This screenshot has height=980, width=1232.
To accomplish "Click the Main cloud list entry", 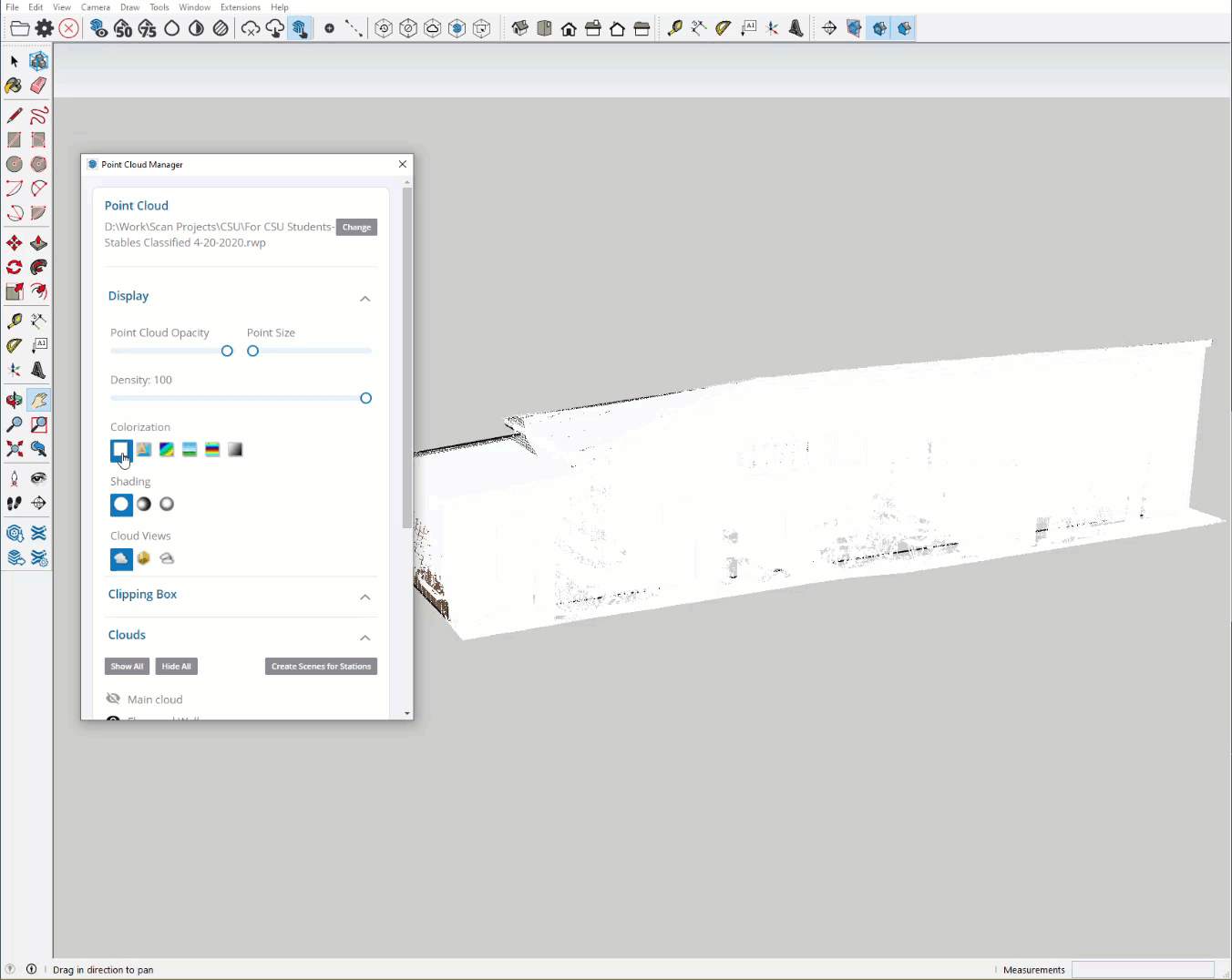I will 155,699.
